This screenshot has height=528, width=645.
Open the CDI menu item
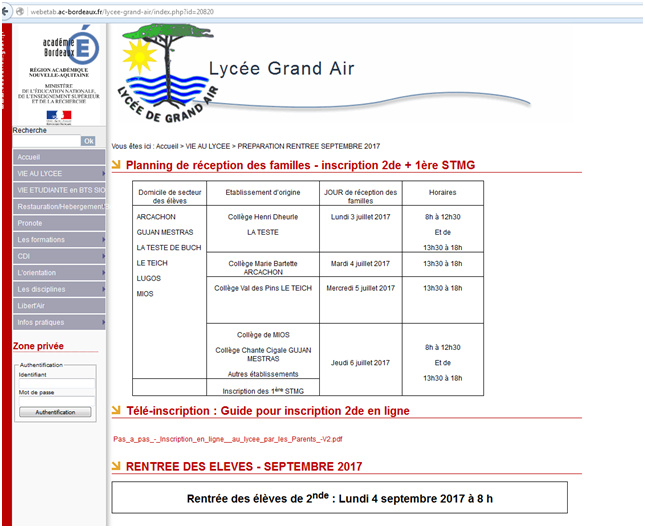point(59,256)
